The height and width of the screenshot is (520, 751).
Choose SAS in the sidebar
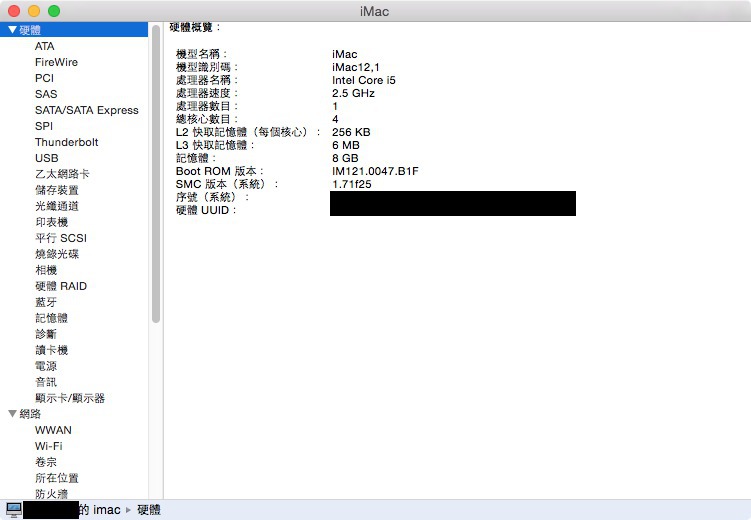[46, 94]
